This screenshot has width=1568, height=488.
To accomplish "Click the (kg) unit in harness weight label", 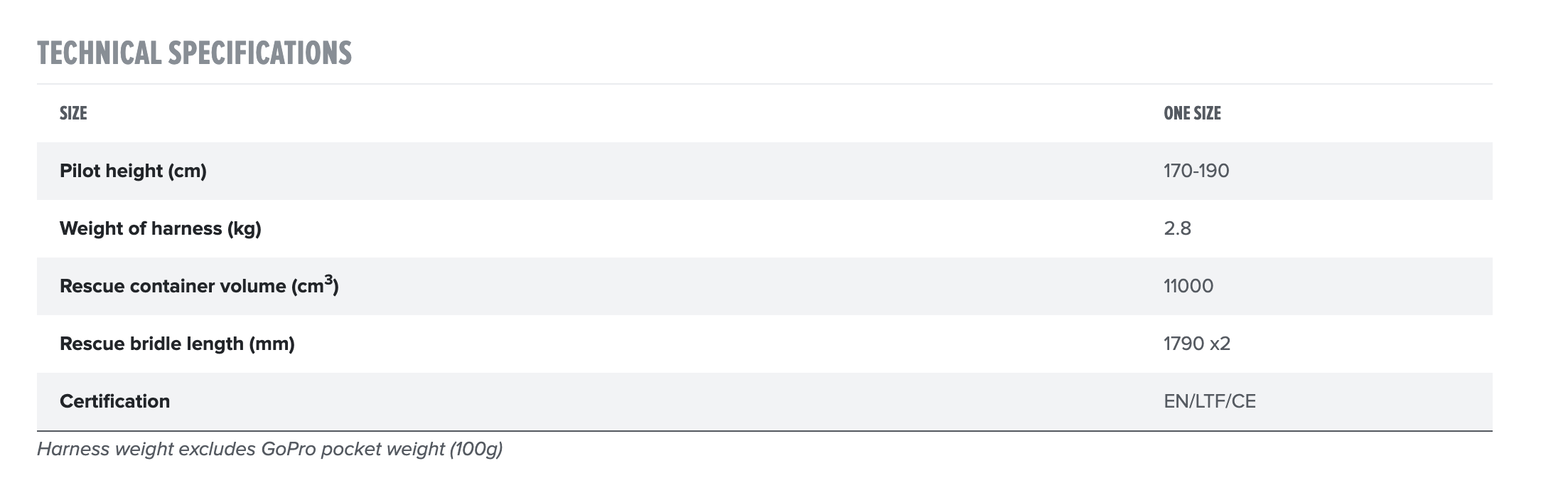I will (x=244, y=228).
